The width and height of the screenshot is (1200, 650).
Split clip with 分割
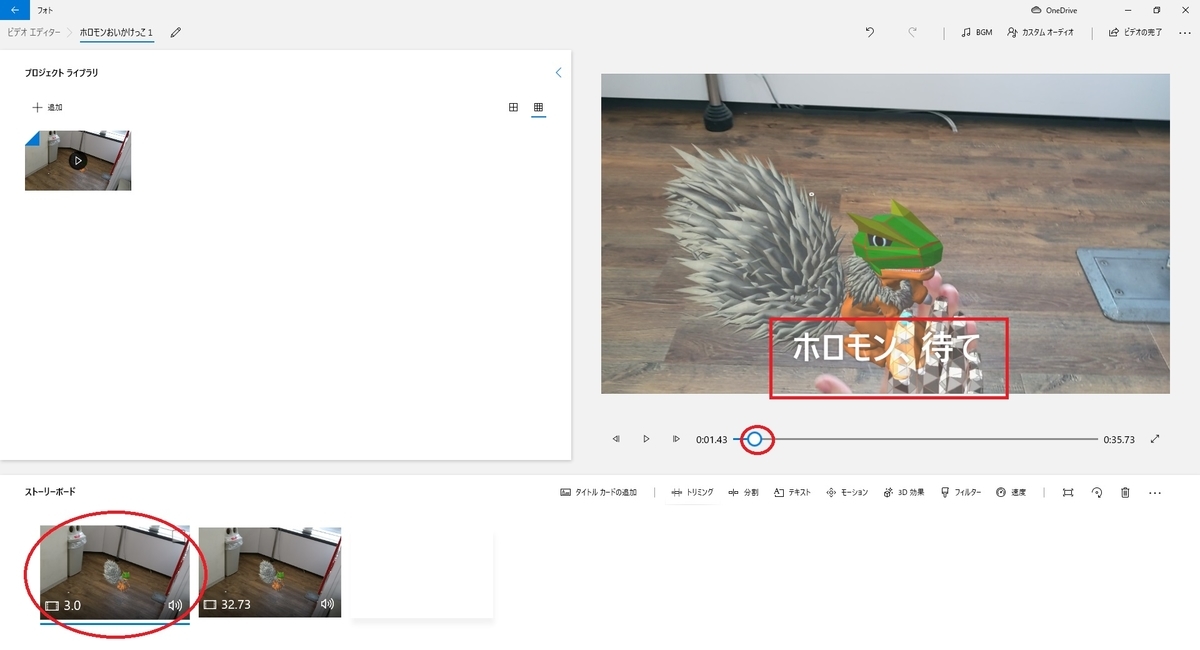pyautogui.click(x=743, y=492)
